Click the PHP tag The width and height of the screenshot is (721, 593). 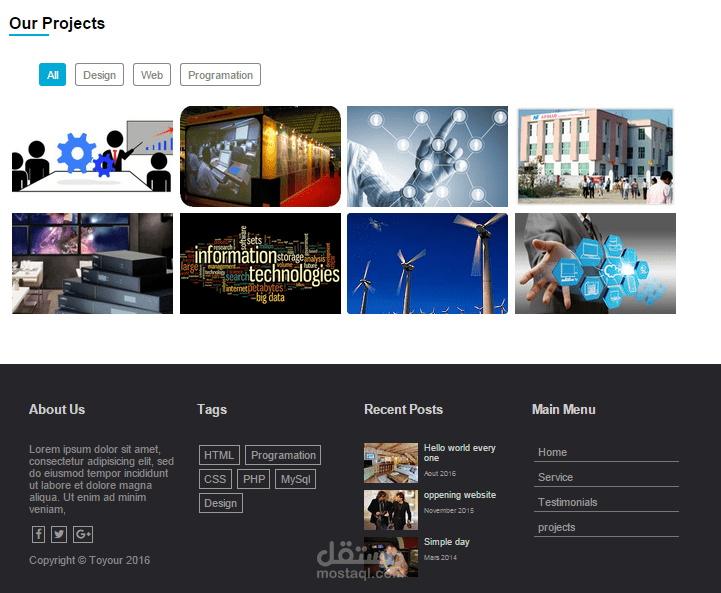(x=254, y=479)
